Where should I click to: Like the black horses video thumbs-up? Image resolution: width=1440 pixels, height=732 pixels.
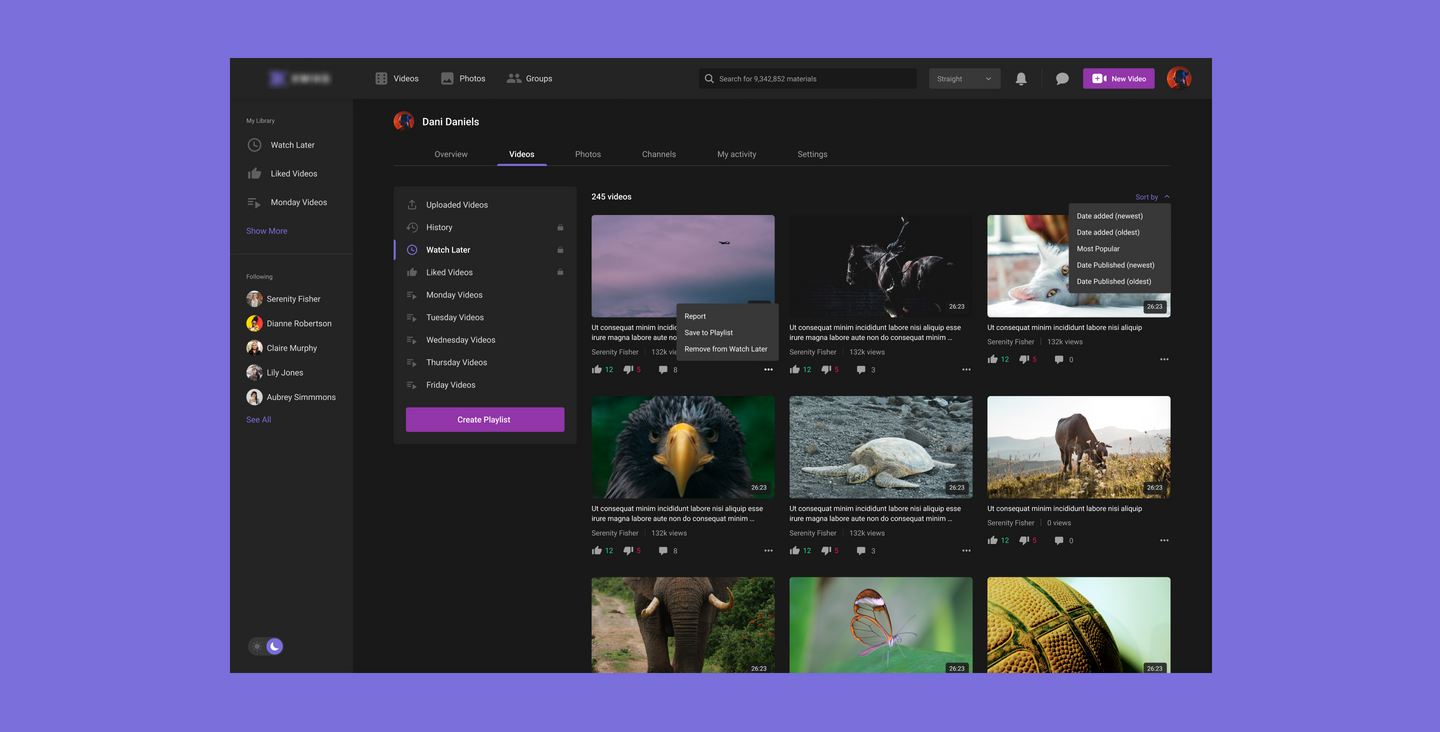tap(795, 370)
